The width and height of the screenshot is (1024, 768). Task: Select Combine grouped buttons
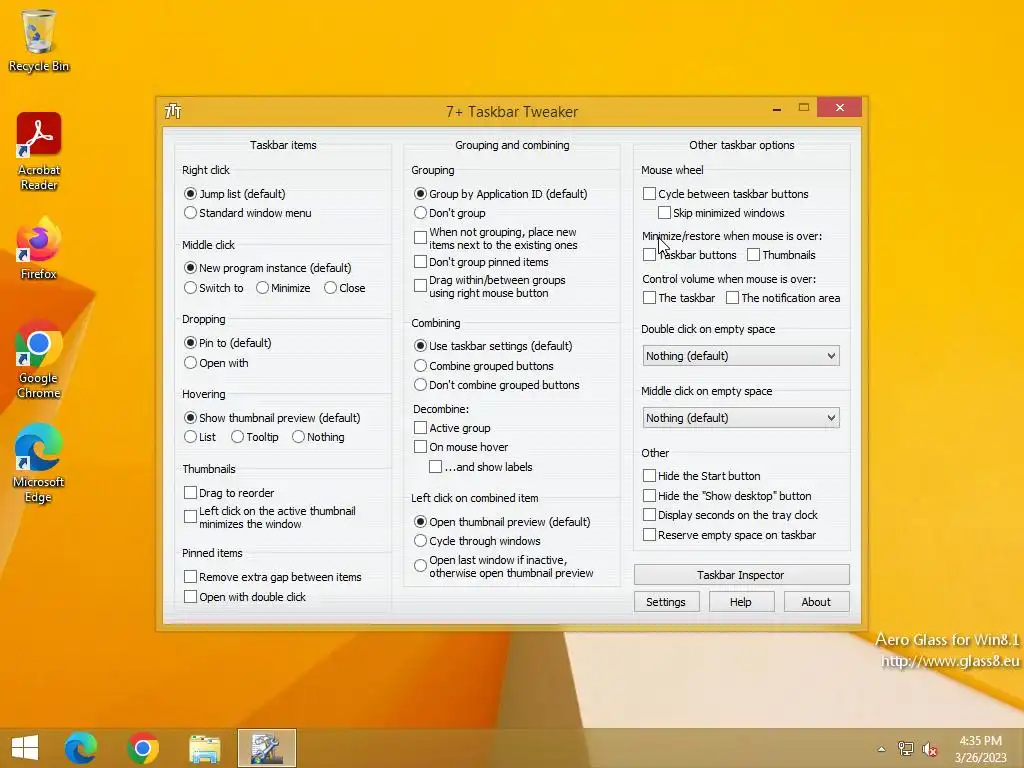[484, 366]
